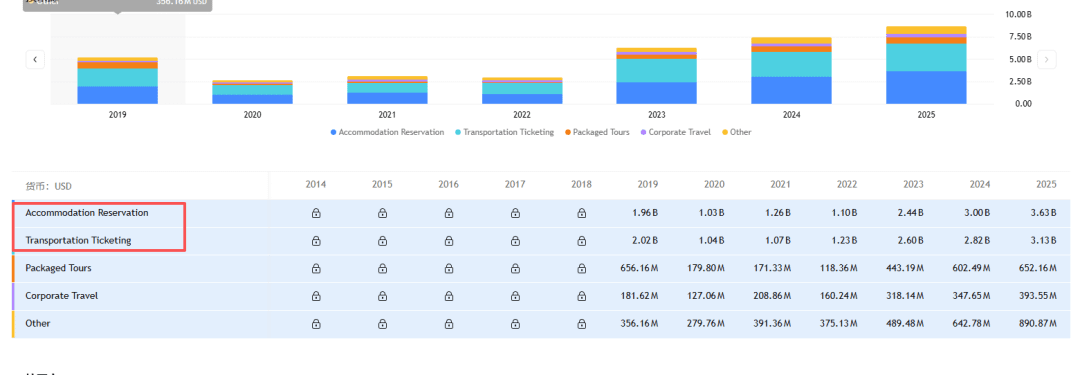
Task: Click the 2023 stacked bar in chart
Action: (x=656, y=76)
